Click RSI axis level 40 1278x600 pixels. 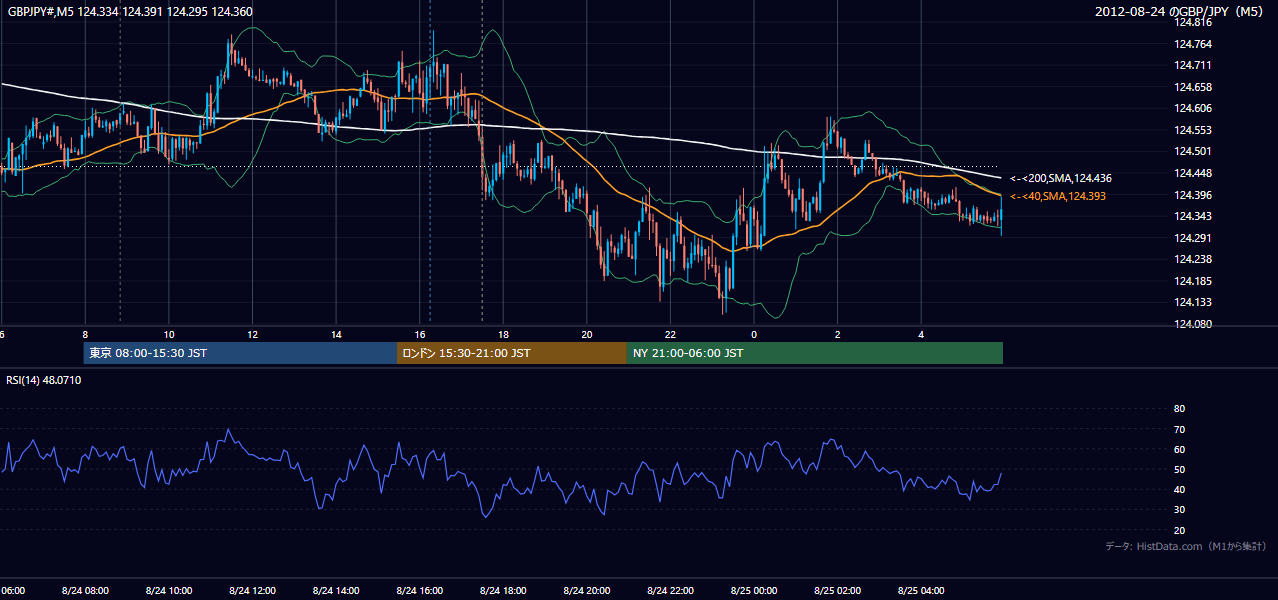(1179, 490)
